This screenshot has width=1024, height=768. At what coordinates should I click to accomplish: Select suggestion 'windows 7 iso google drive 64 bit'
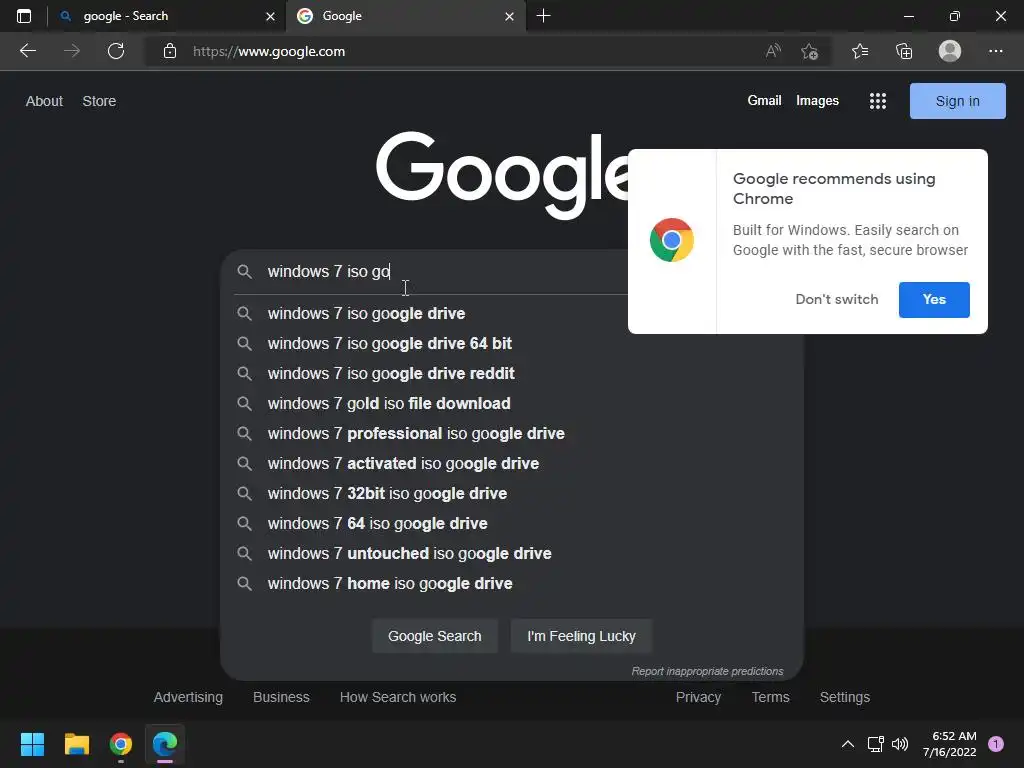tap(511, 344)
